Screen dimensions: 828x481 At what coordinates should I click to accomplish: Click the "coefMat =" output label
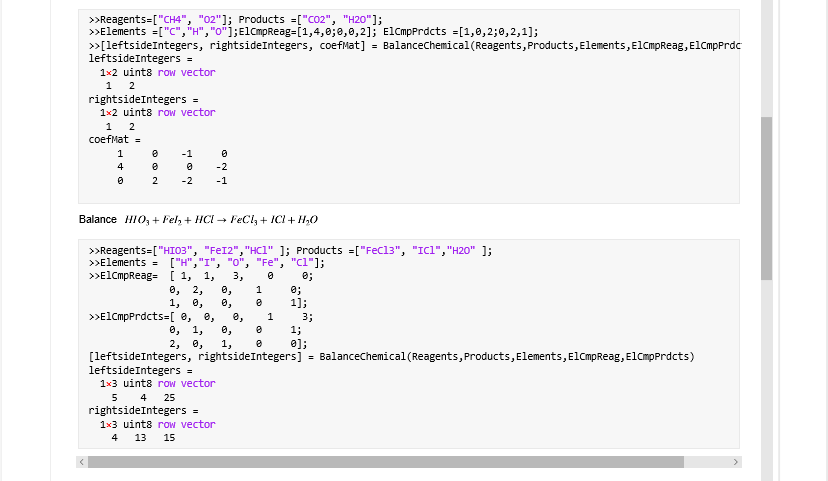(x=115, y=139)
